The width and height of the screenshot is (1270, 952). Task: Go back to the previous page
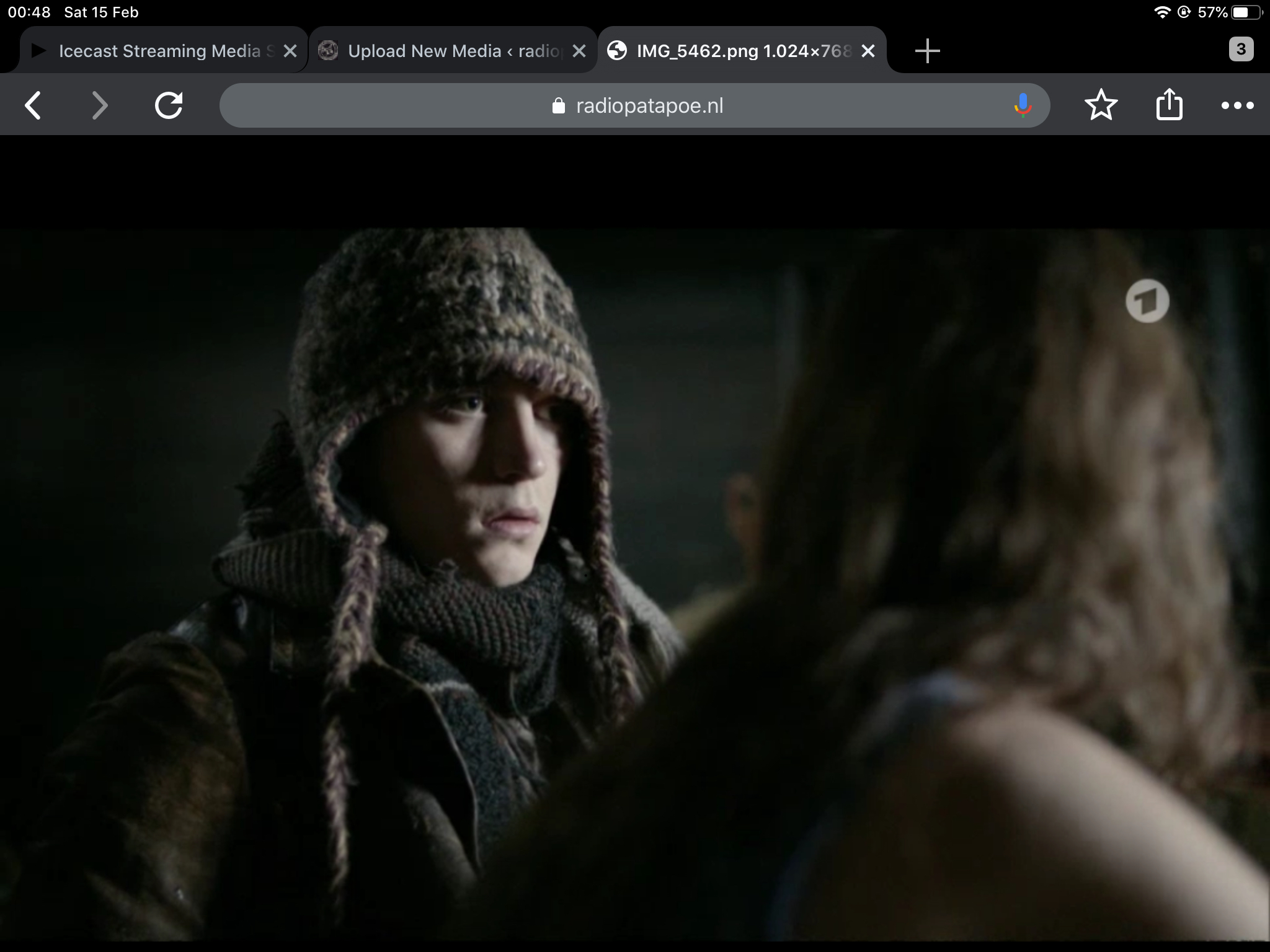pyautogui.click(x=33, y=105)
